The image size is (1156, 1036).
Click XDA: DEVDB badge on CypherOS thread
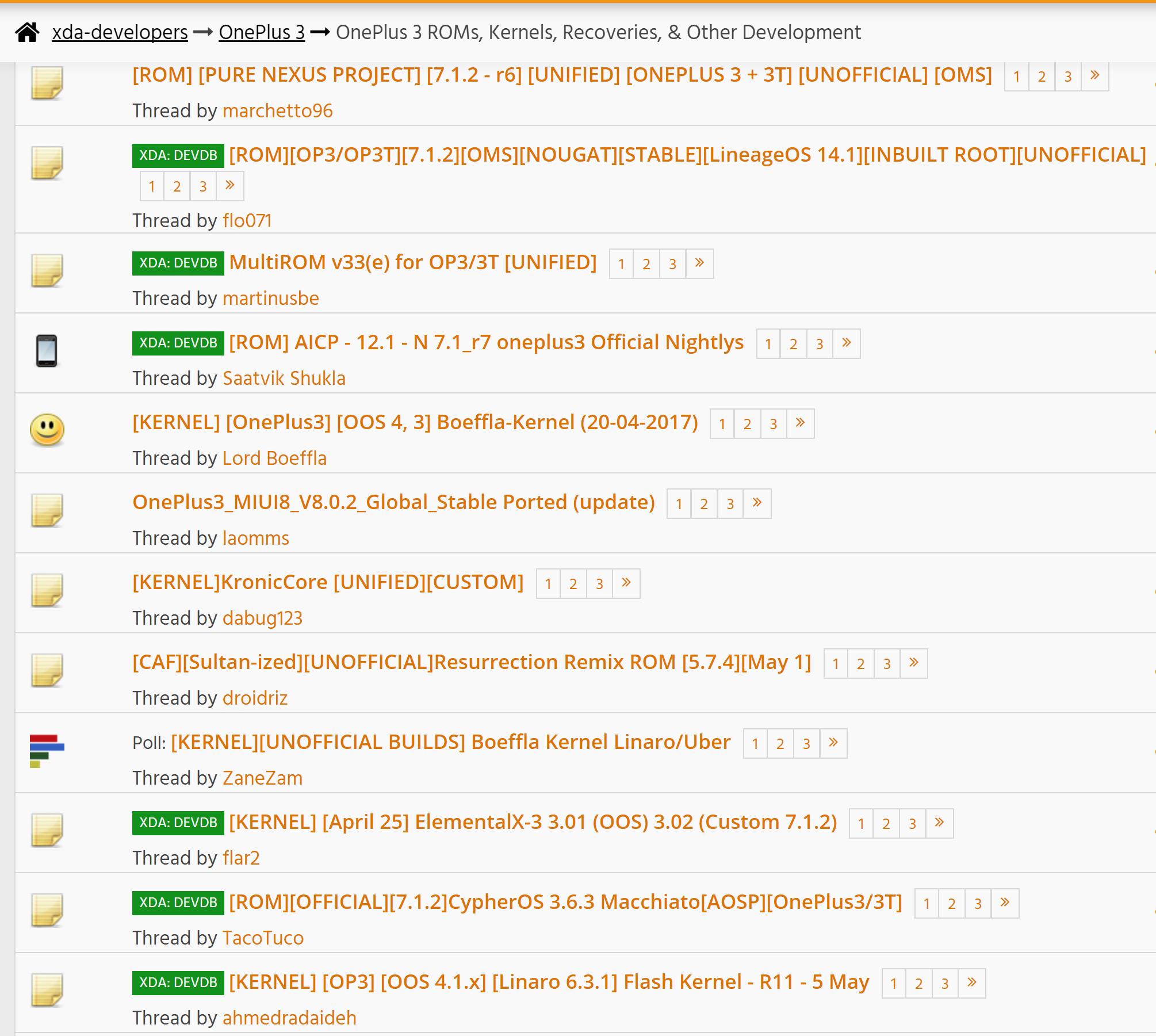(x=178, y=903)
